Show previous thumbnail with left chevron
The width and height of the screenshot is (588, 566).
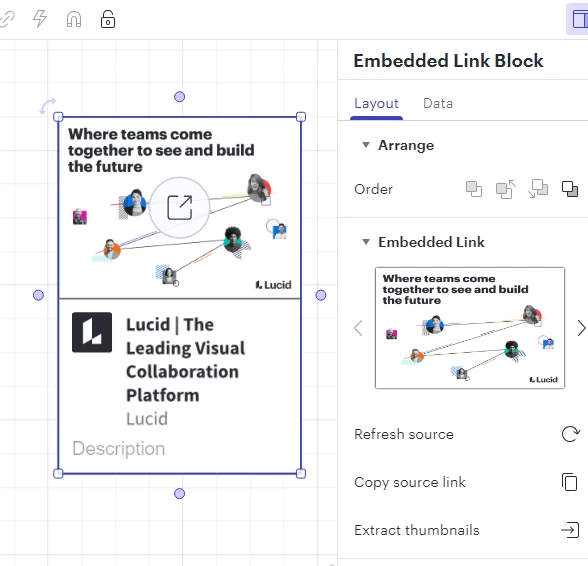point(358,328)
